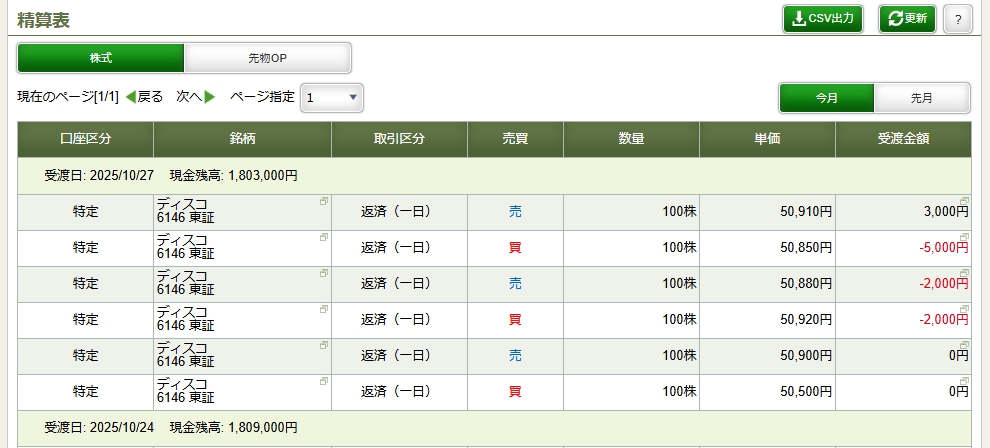The image size is (990, 448).
Task: Open stock popup icon in the 50,880円 row
Action: click(323, 274)
